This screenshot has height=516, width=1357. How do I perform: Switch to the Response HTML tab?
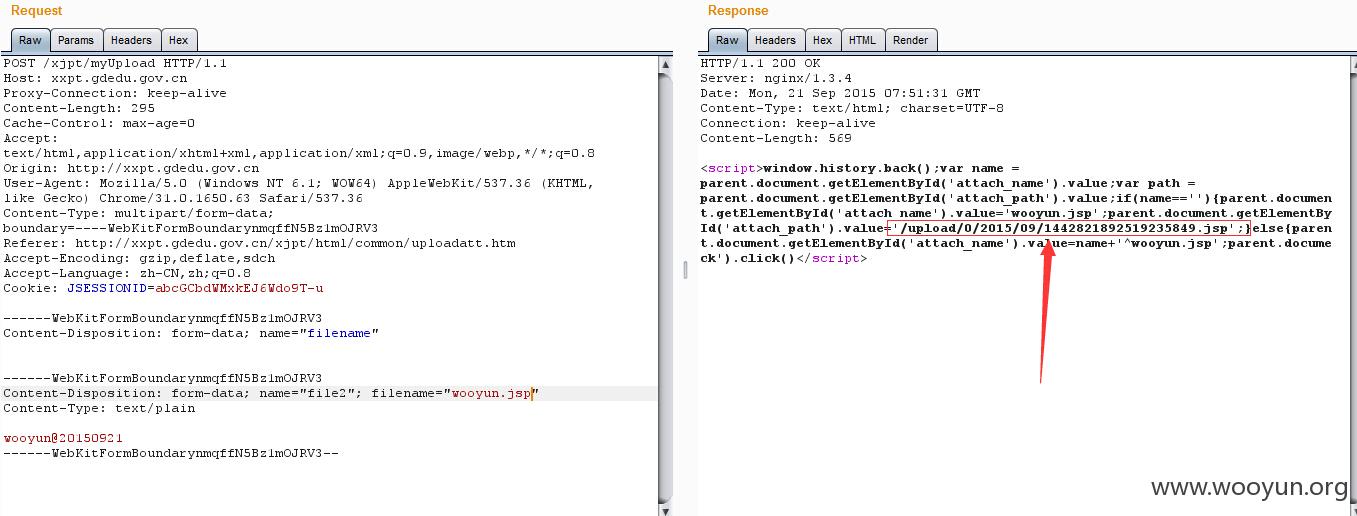862,40
